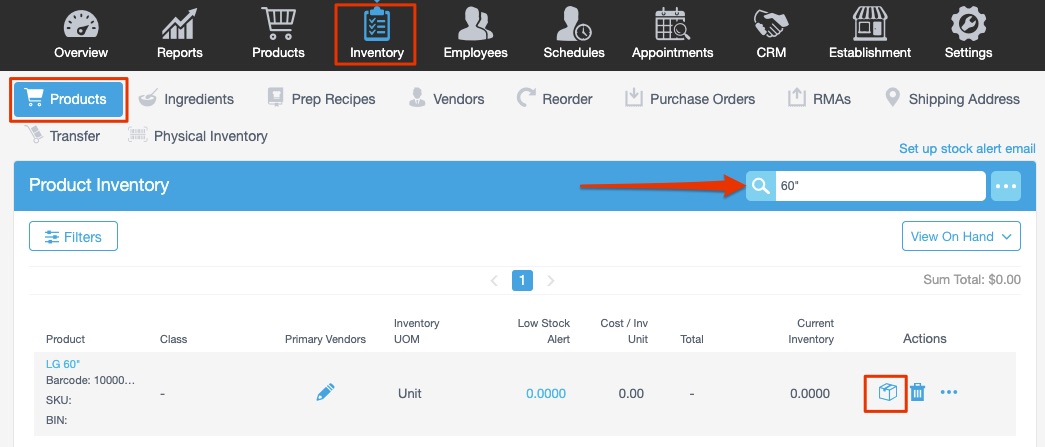Go to next page arrow in pagination
This screenshot has width=1045, height=447.
pos(551,281)
